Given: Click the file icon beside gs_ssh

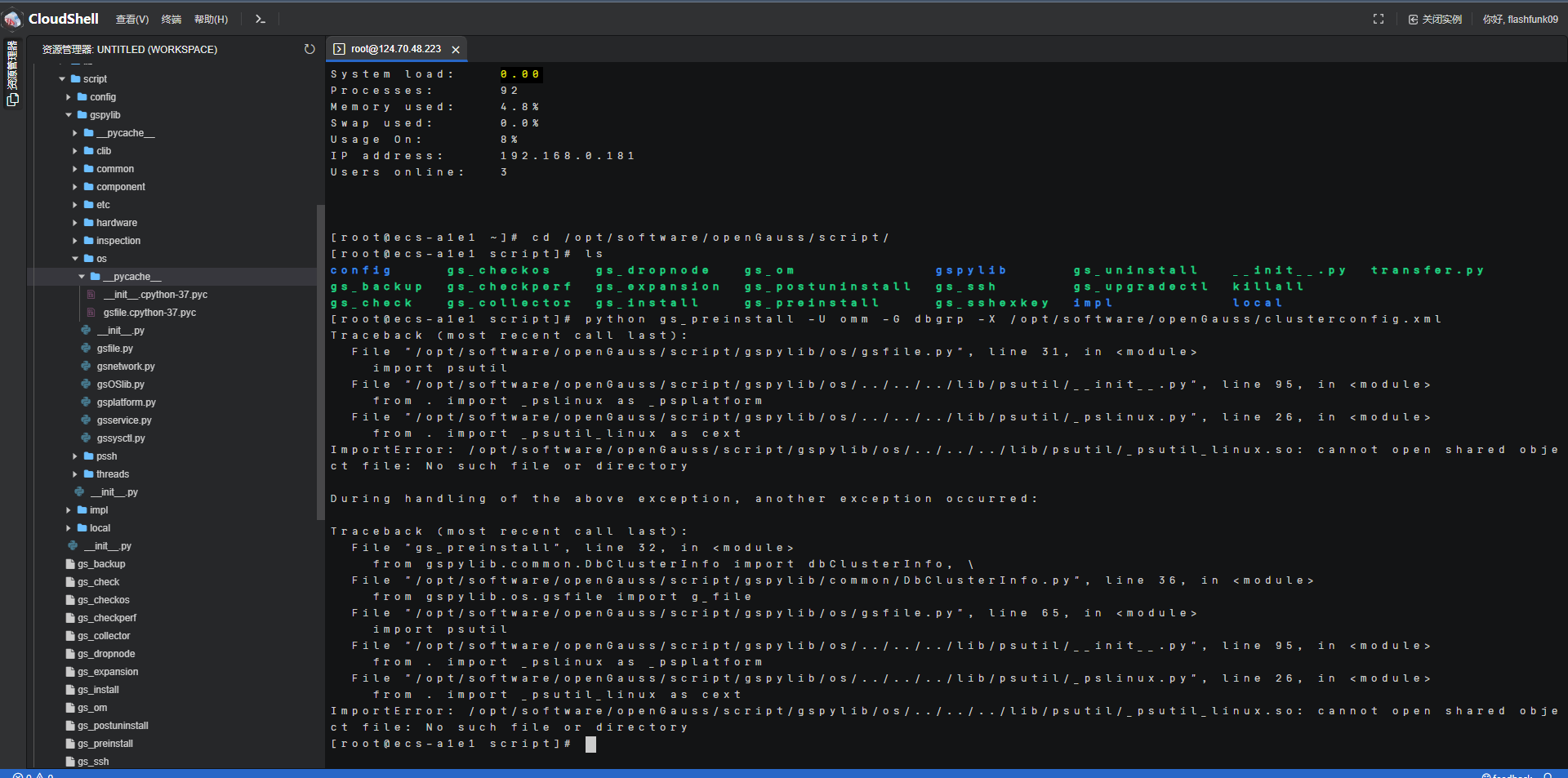Looking at the screenshot, I should (x=70, y=762).
